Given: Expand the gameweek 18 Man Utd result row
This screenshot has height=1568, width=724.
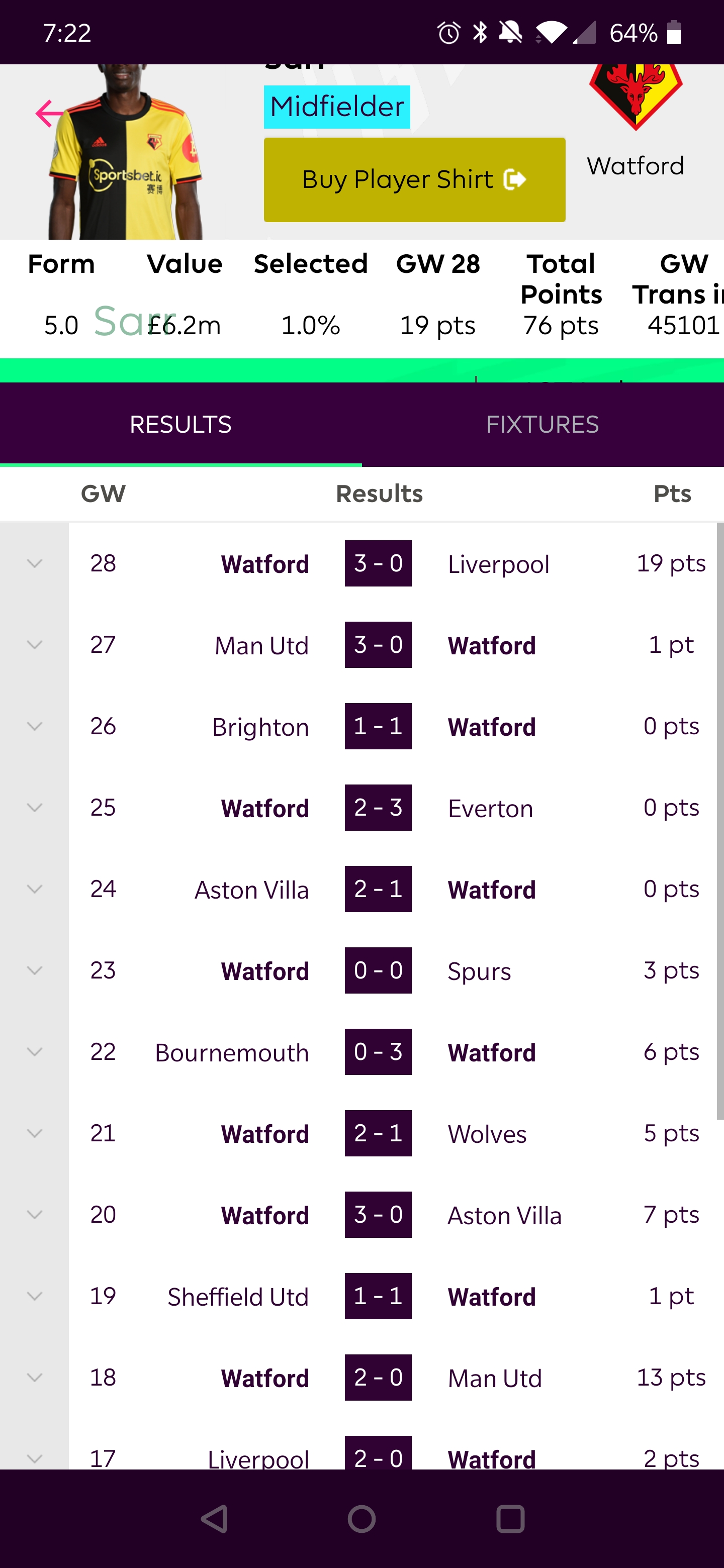Looking at the screenshot, I should pyautogui.click(x=35, y=1378).
